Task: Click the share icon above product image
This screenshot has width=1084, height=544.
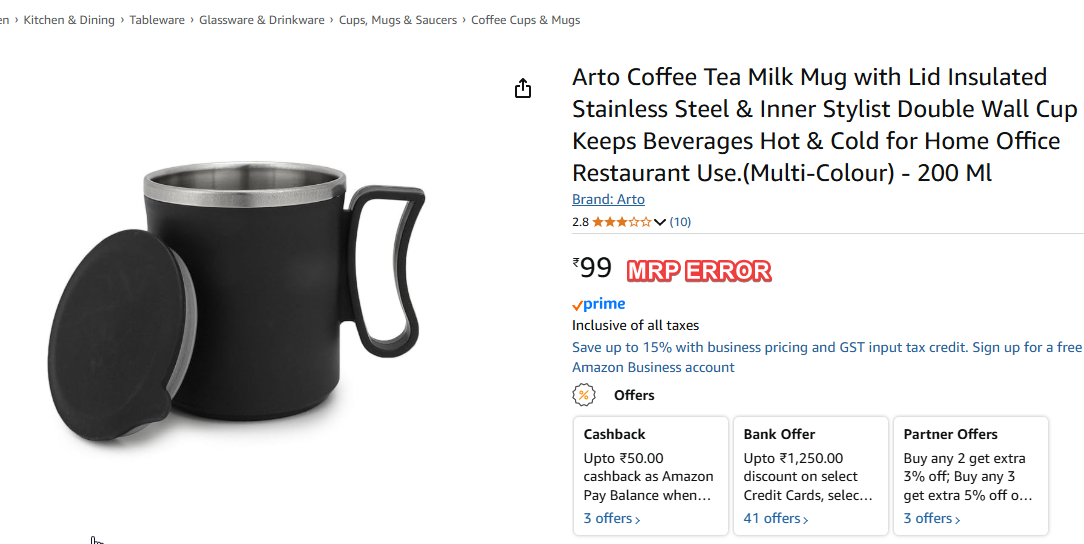Action: 523,88
